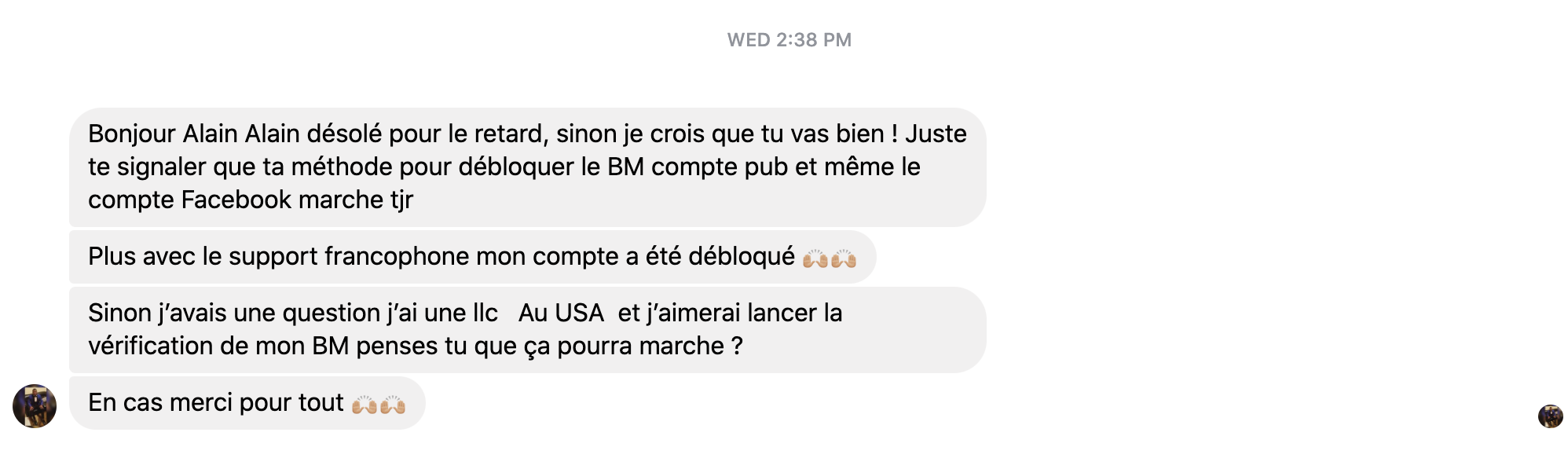Image resolution: width=1568 pixels, height=469 pixels.
Task: Click second raised-hands emoji after "pour tout"
Action: (x=393, y=404)
